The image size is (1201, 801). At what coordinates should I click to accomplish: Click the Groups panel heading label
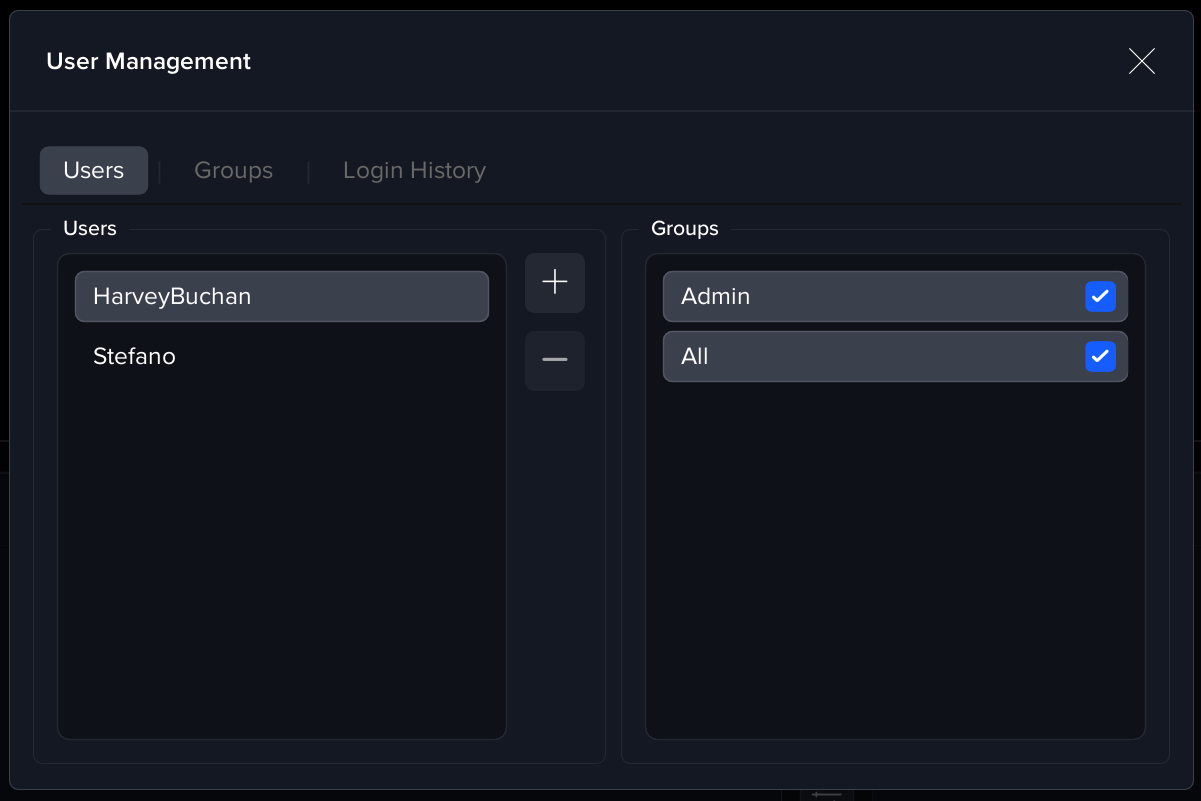[684, 229]
